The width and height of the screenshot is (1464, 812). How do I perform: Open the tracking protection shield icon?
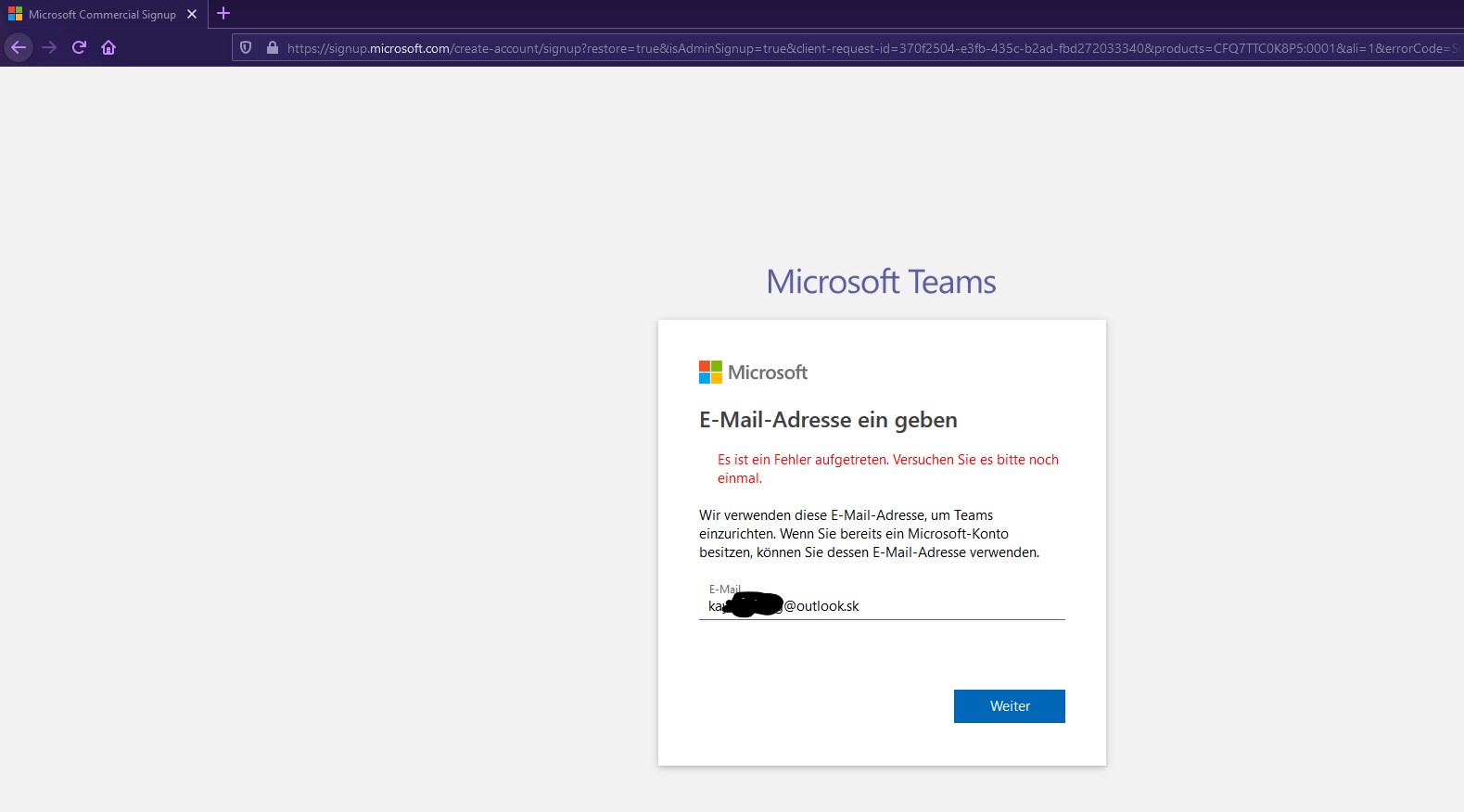pyautogui.click(x=246, y=47)
